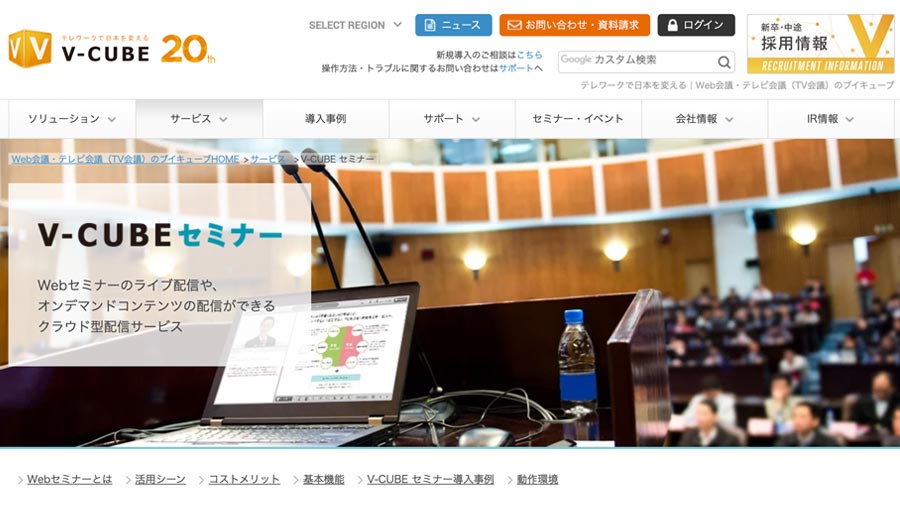The height and width of the screenshot is (525, 900).
Task: Jump to Webセミナーとは section
Action: click(69, 479)
